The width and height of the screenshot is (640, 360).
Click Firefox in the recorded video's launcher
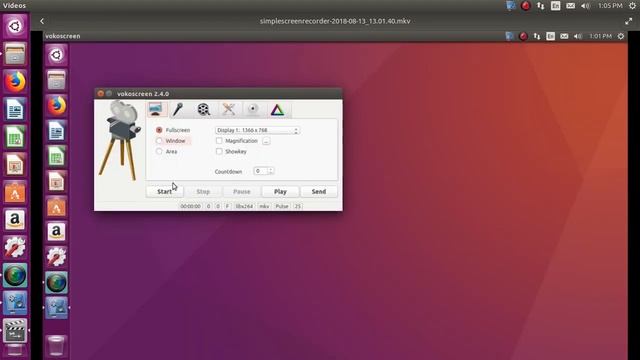tap(56, 105)
